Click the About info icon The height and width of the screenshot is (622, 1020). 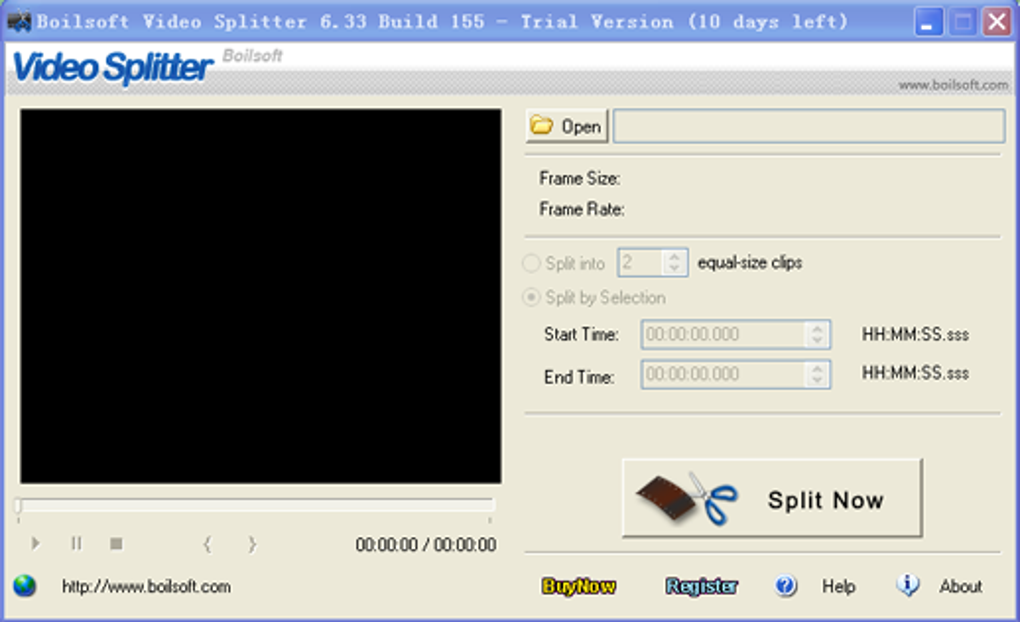[x=907, y=585]
